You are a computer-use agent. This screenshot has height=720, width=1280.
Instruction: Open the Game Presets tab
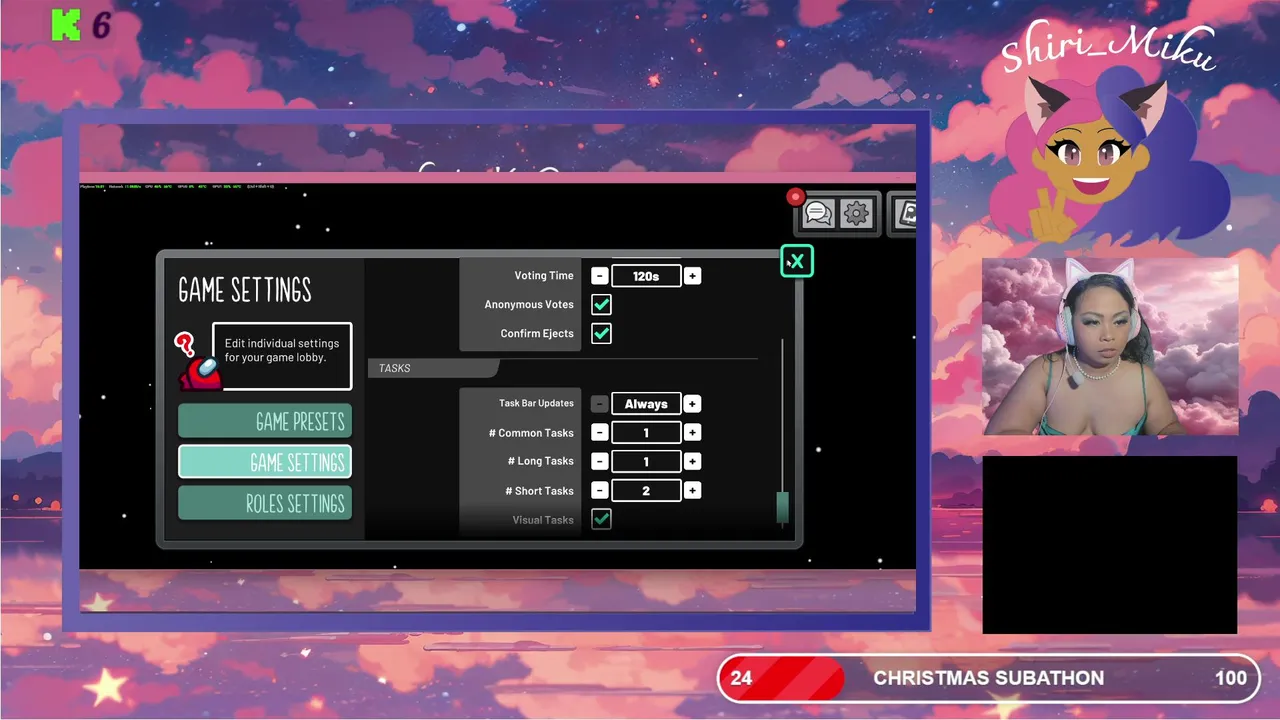pos(265,421)
